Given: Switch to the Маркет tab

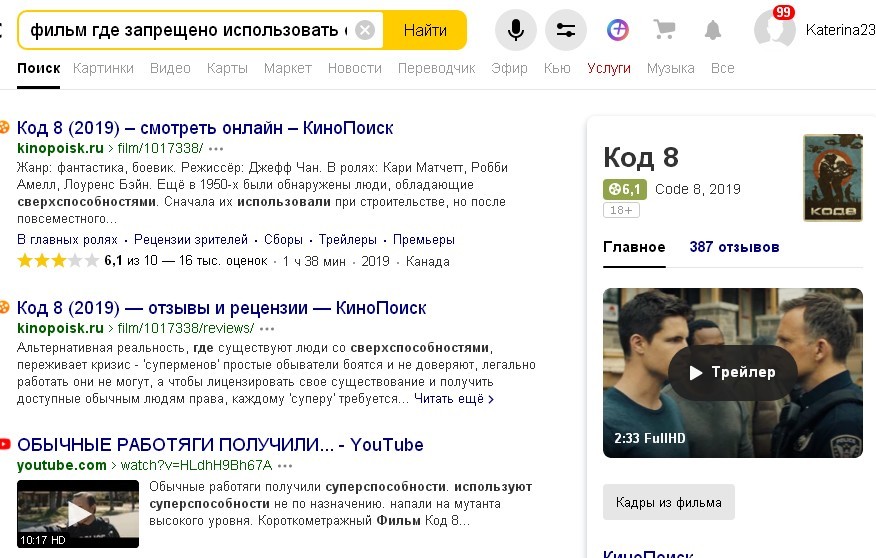Looking at the screenshot, I should (x=288, y=68).
